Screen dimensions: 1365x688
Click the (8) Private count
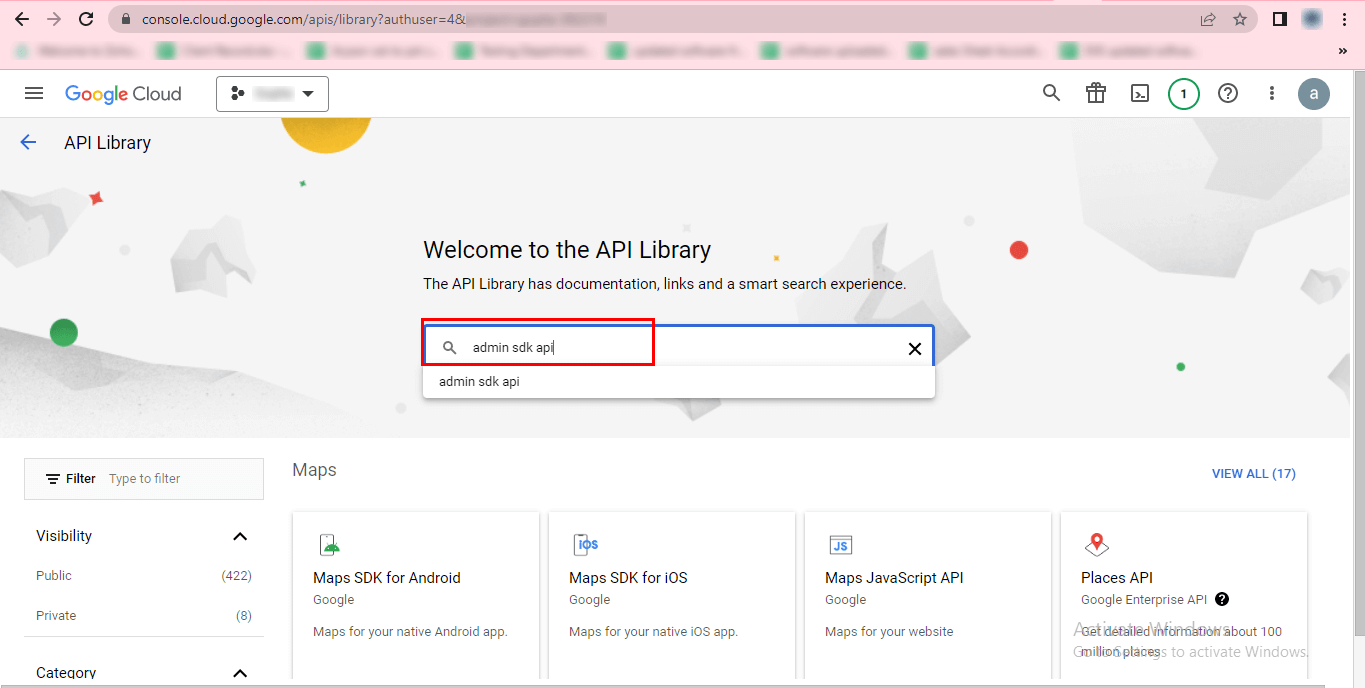point(244,616)
